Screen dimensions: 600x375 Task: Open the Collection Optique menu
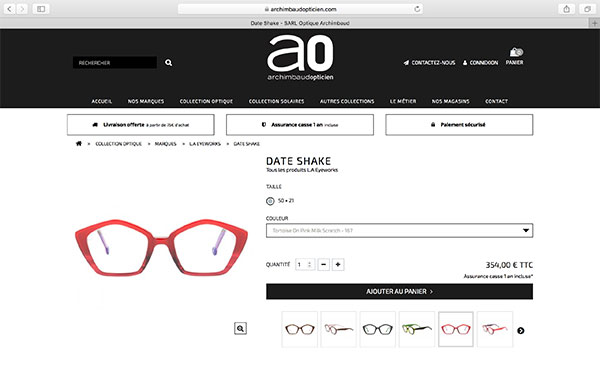tap(206, 101)
